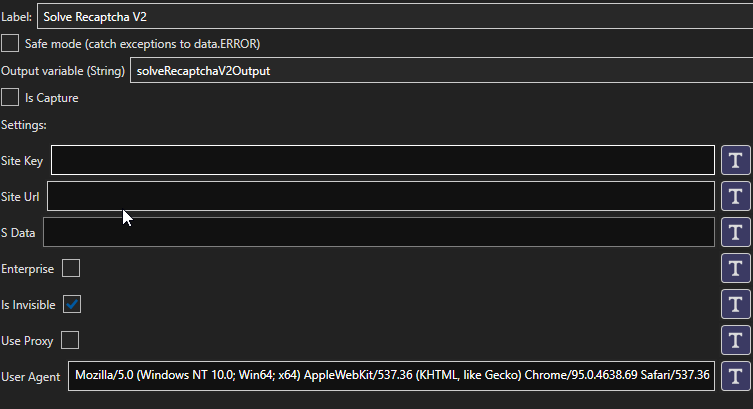This screenshot has width=753, height=409.
Task: Click the Safe mode label text
Action: (x=142, y=44)
